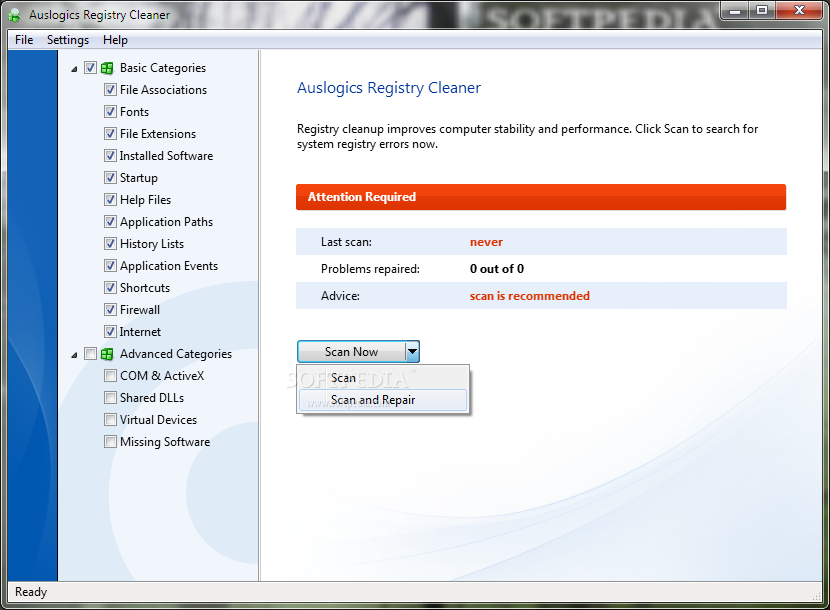
Task: Click the 'never' last scan value
Action: 486,242
